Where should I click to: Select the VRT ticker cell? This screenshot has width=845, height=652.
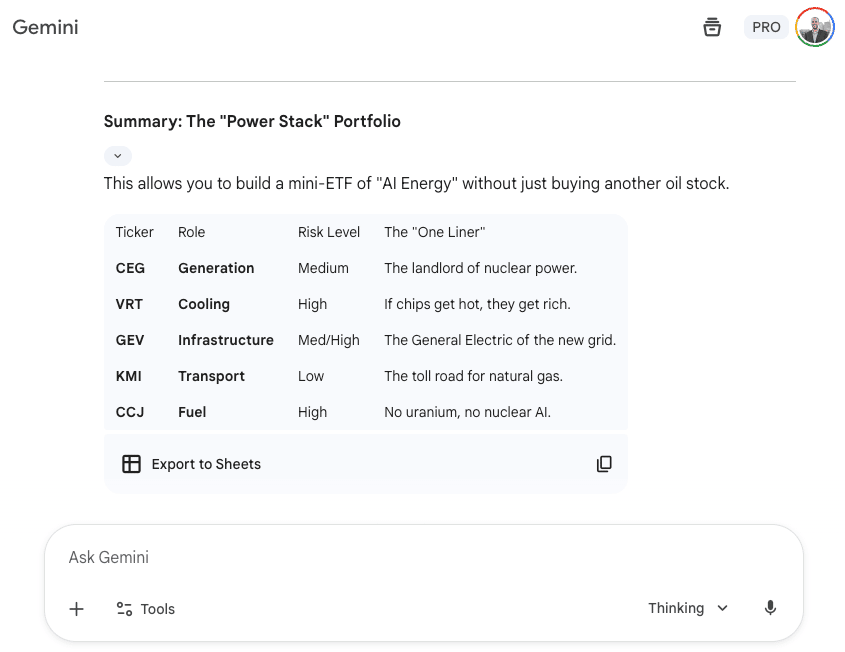click(x=129, y=304)
